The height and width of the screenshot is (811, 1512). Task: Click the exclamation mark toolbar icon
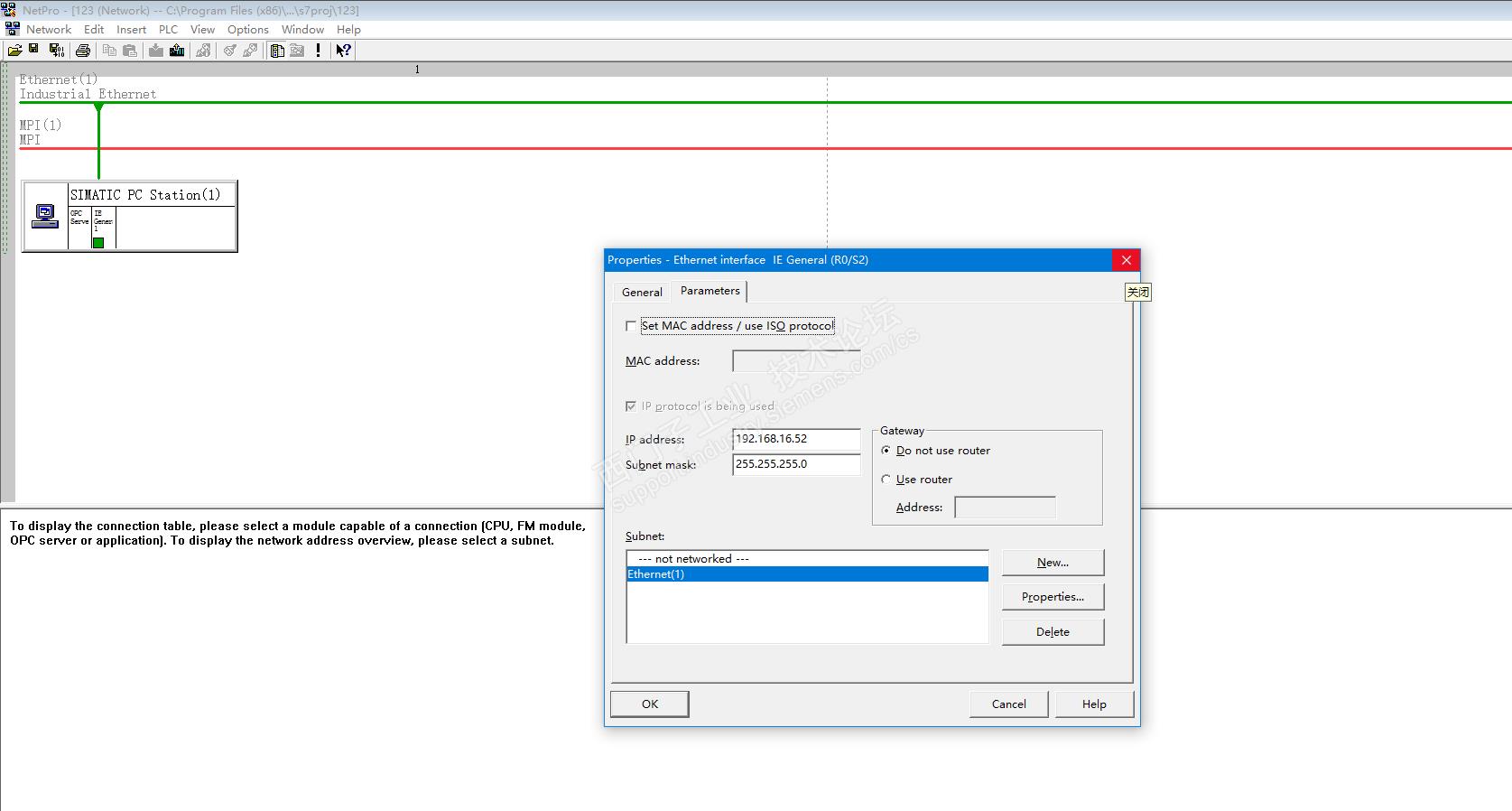point(318,51)
